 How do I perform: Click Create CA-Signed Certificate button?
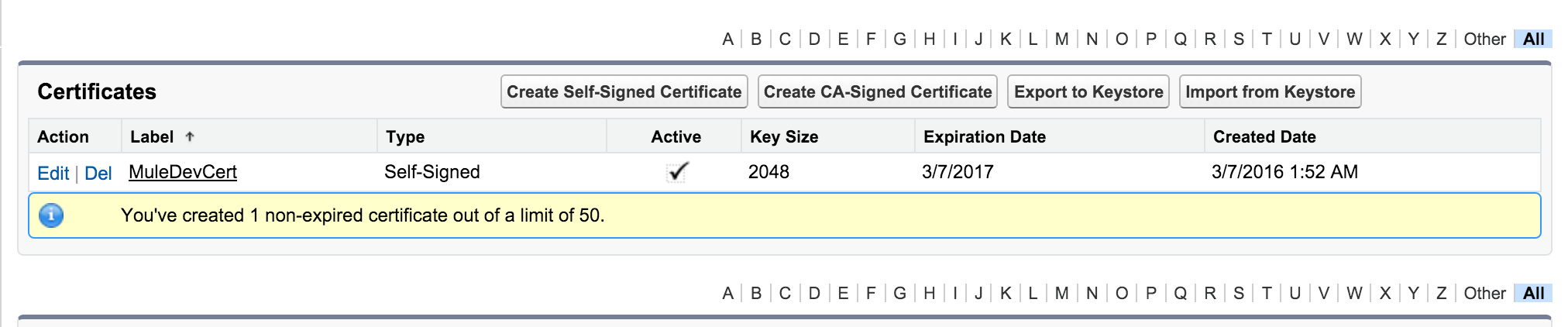pyautogui.click(x=878, y=92)
